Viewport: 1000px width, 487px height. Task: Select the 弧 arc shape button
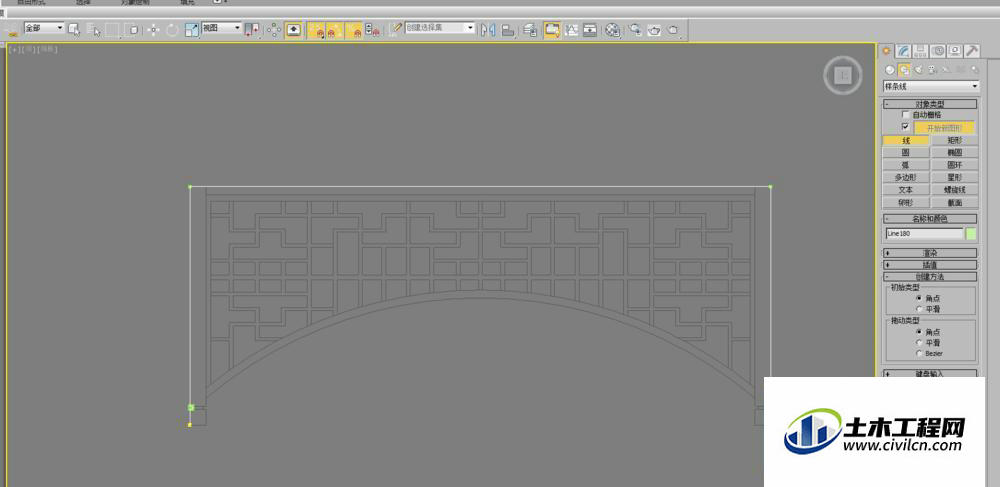(x=906, y=165)
